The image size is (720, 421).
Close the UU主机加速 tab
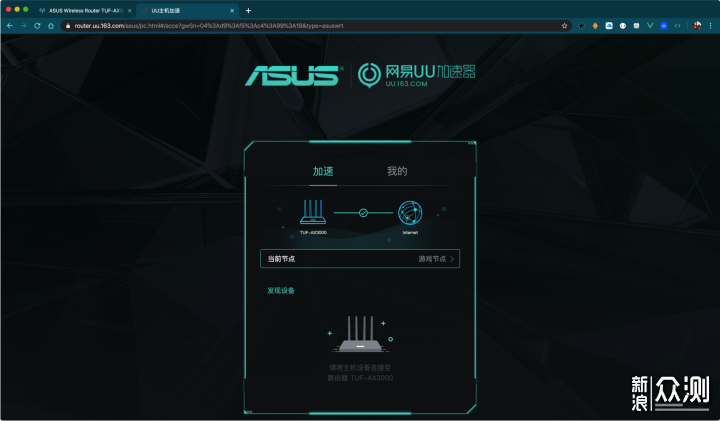pos(232,11)
